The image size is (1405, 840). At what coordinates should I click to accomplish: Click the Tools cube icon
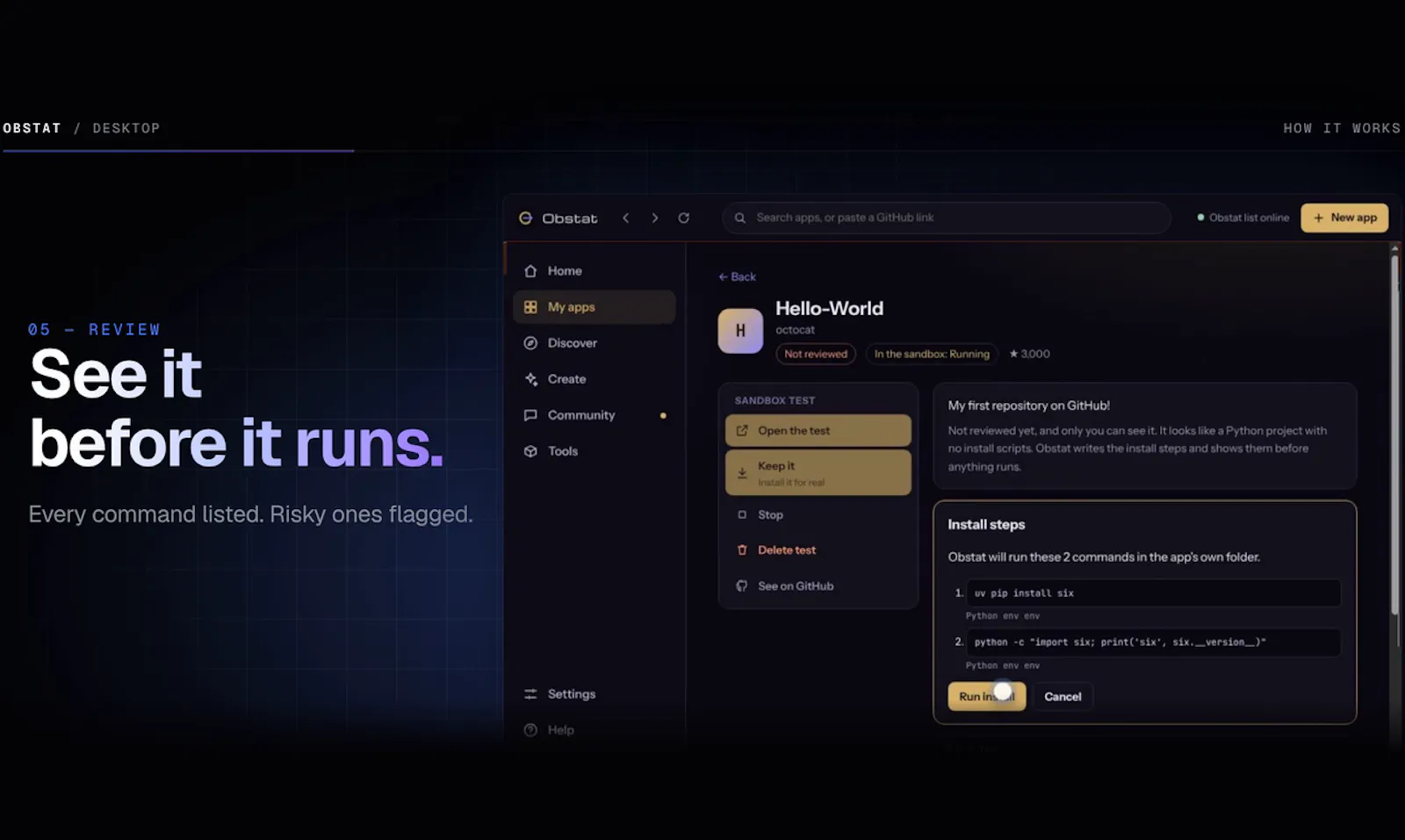(x=530, y=451)
